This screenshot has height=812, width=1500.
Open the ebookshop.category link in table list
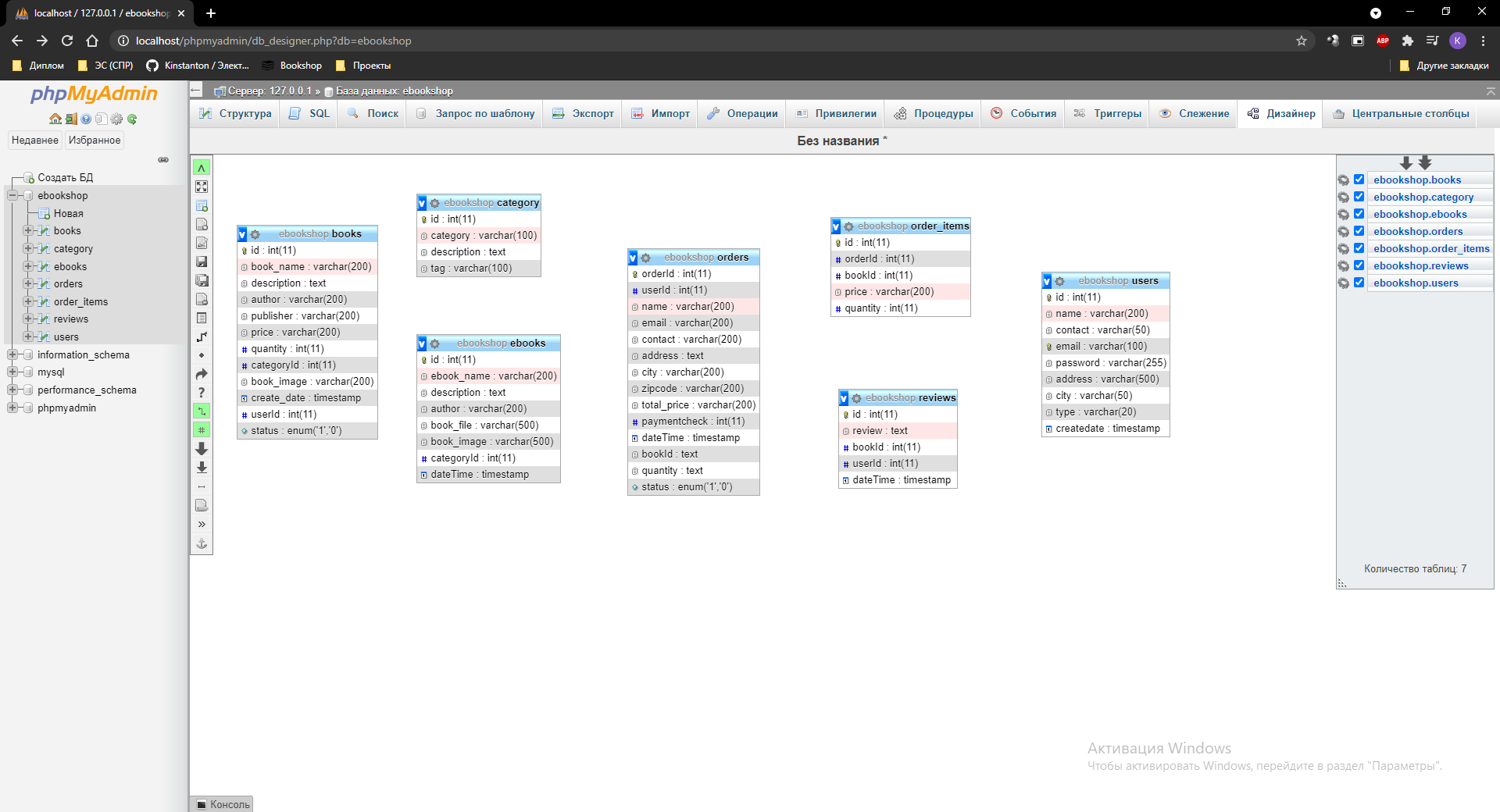click(1423, 198)
